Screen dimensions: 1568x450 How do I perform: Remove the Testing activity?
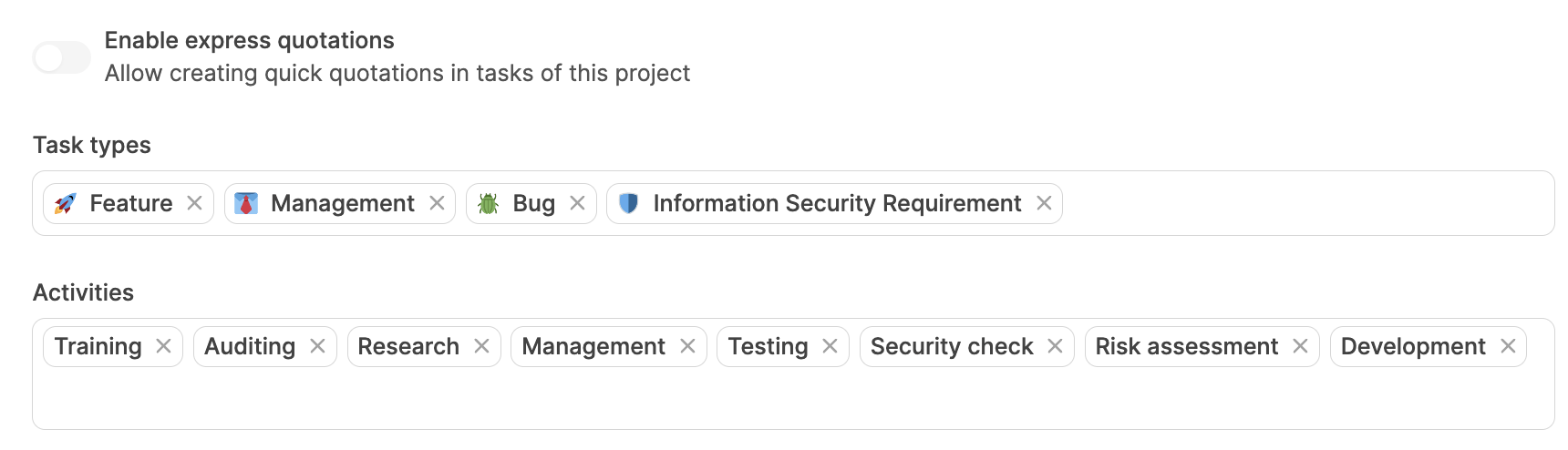(830, 346)
